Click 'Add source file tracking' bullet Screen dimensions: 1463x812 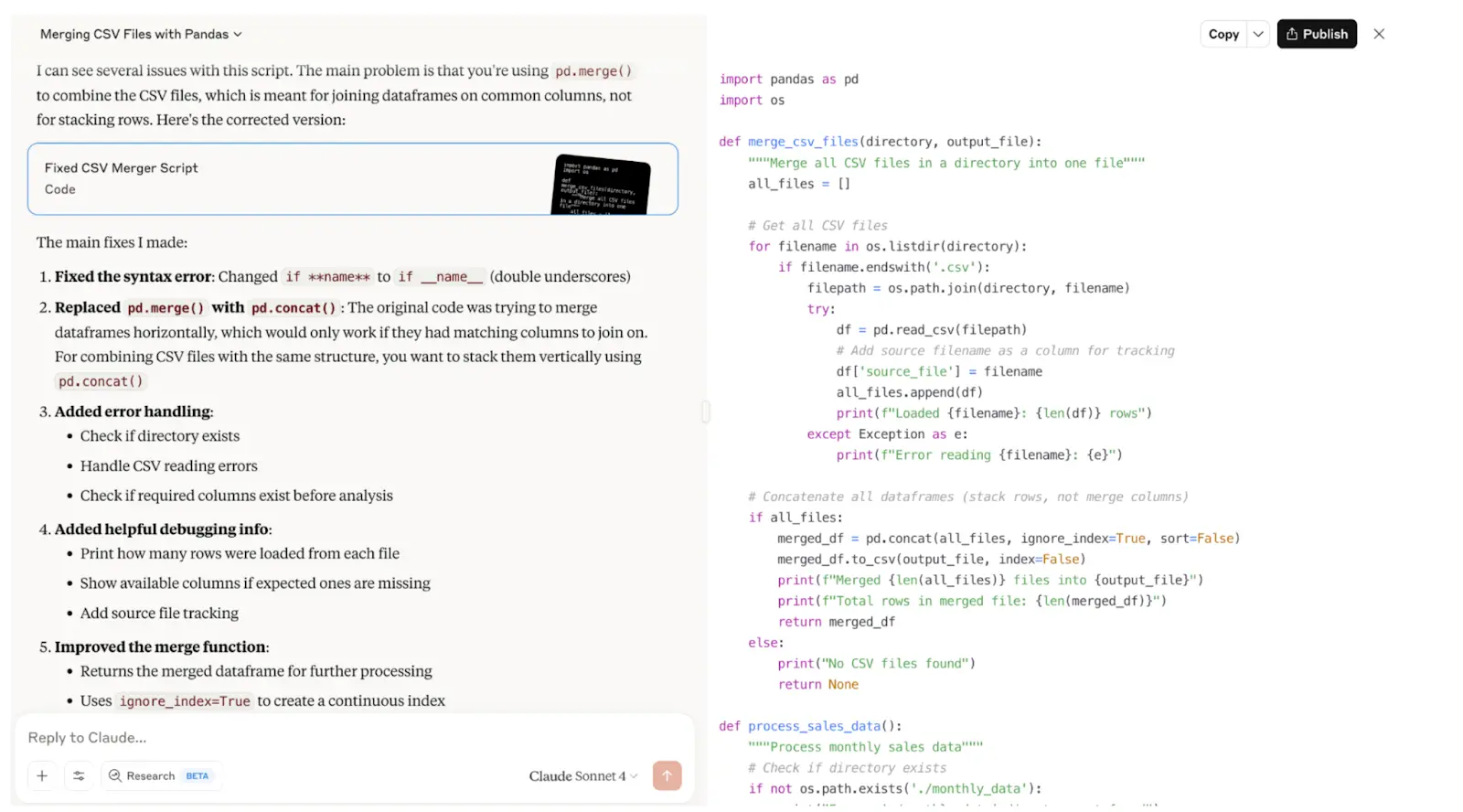coord(159,613)
